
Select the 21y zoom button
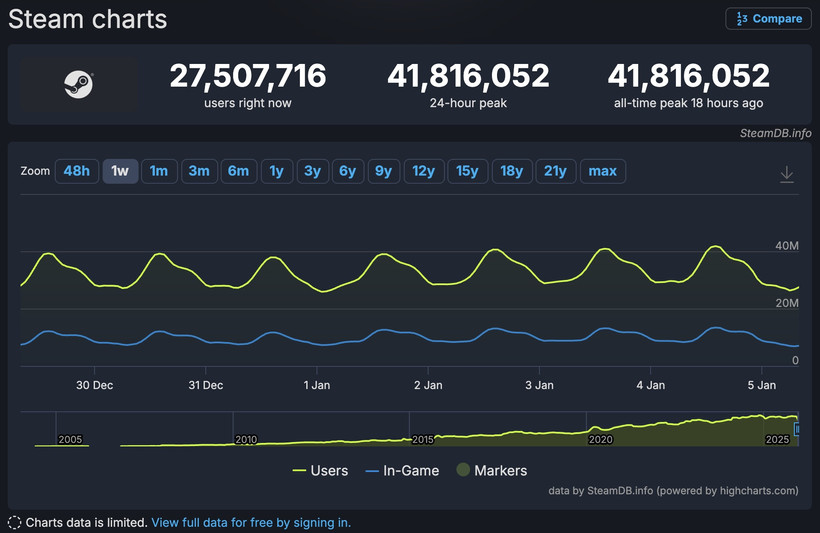(556, 171)
